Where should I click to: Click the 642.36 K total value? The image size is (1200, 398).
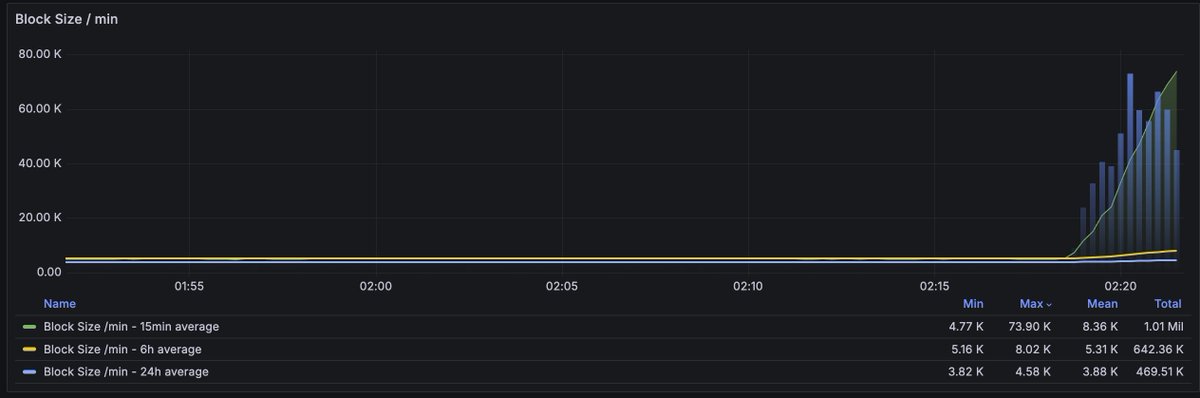coord(1157,349)
